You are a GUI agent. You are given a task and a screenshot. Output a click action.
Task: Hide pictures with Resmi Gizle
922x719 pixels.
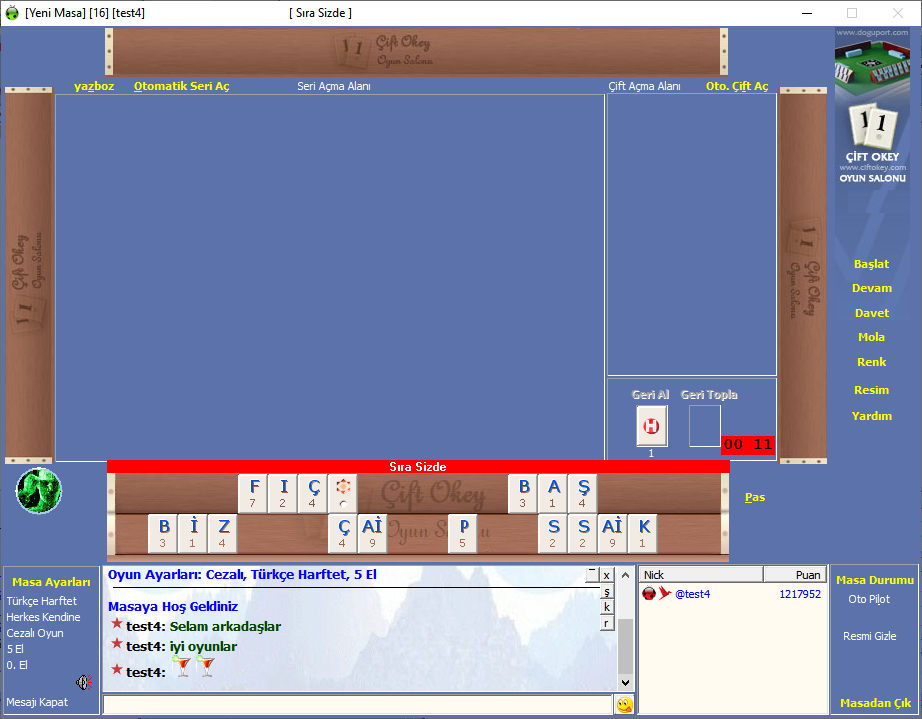point(869,636)
